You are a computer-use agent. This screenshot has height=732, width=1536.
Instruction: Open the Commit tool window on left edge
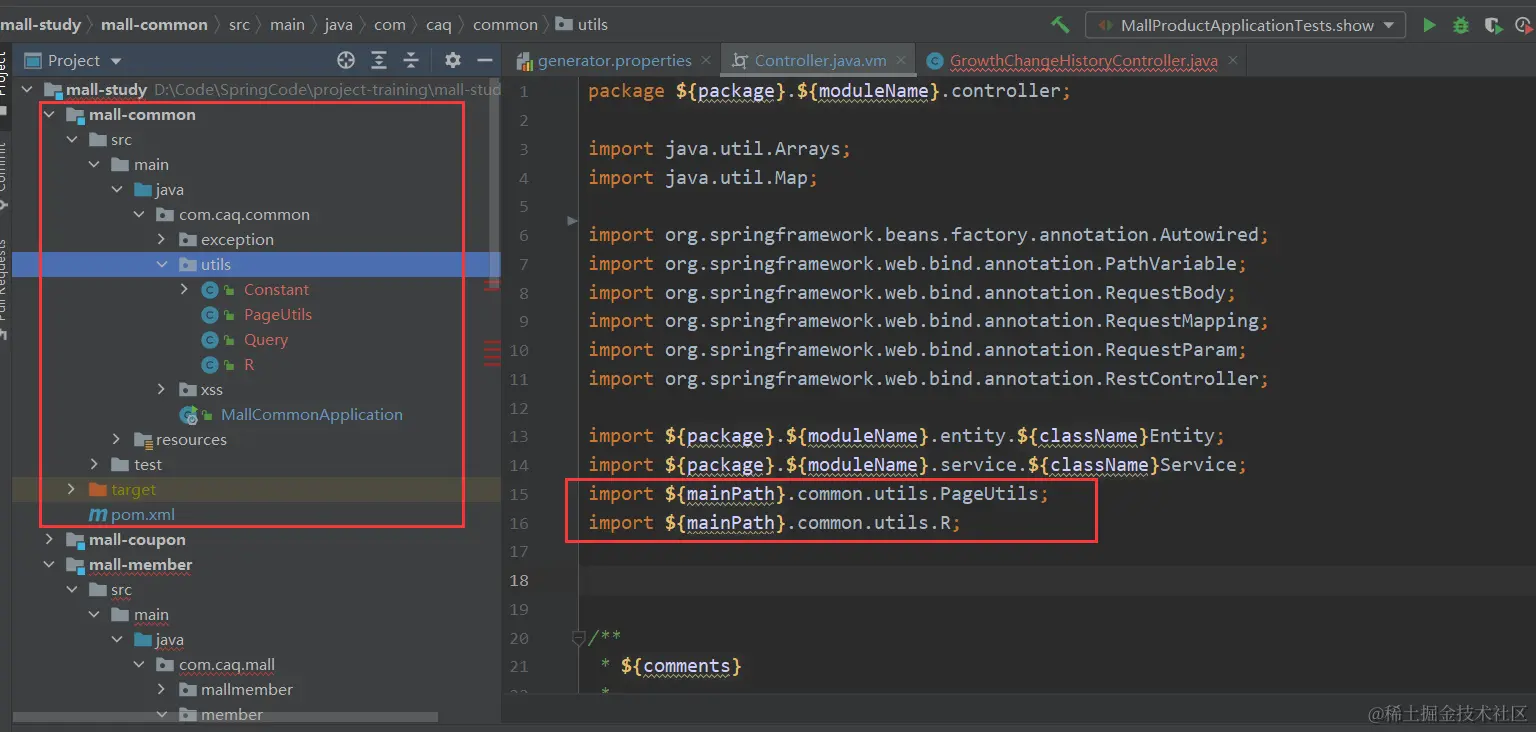4,175
